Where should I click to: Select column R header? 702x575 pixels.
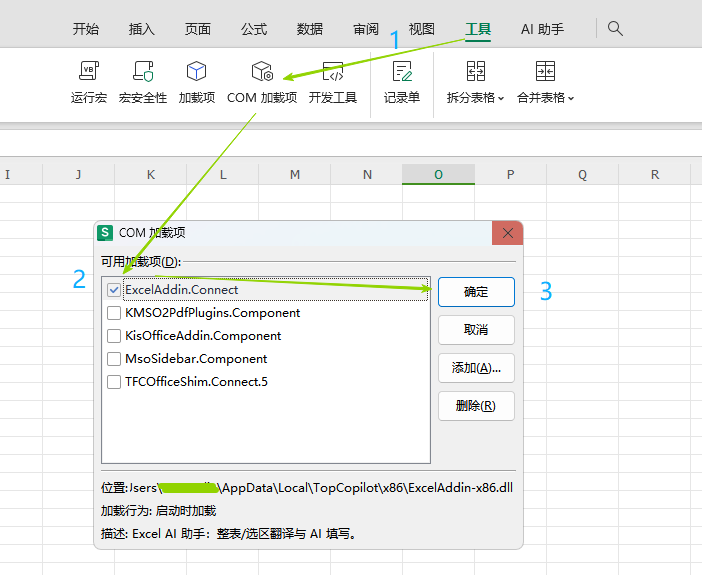[x=655, y=174]
